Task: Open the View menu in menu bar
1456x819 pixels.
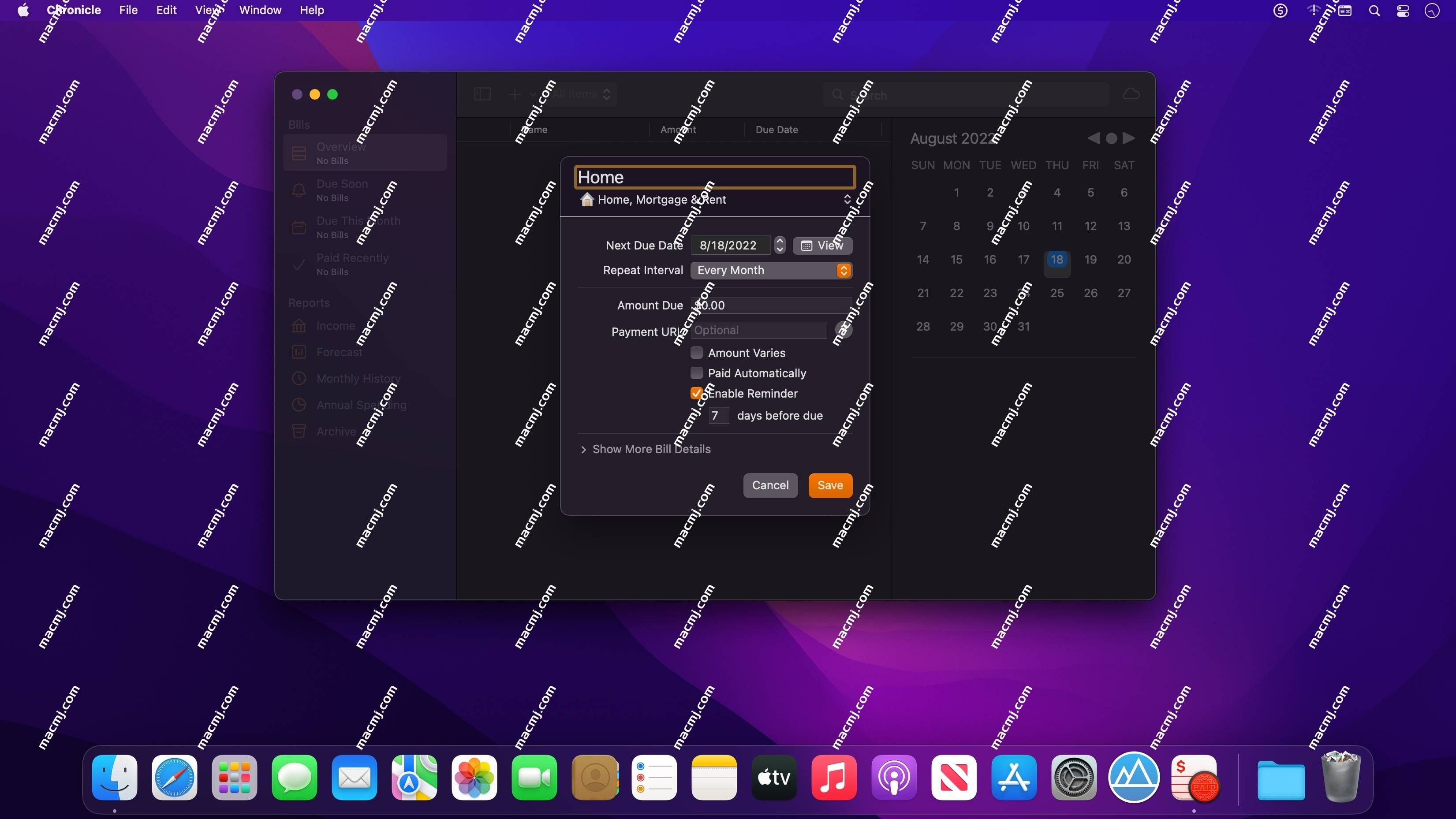Action: tap(209, 10)
